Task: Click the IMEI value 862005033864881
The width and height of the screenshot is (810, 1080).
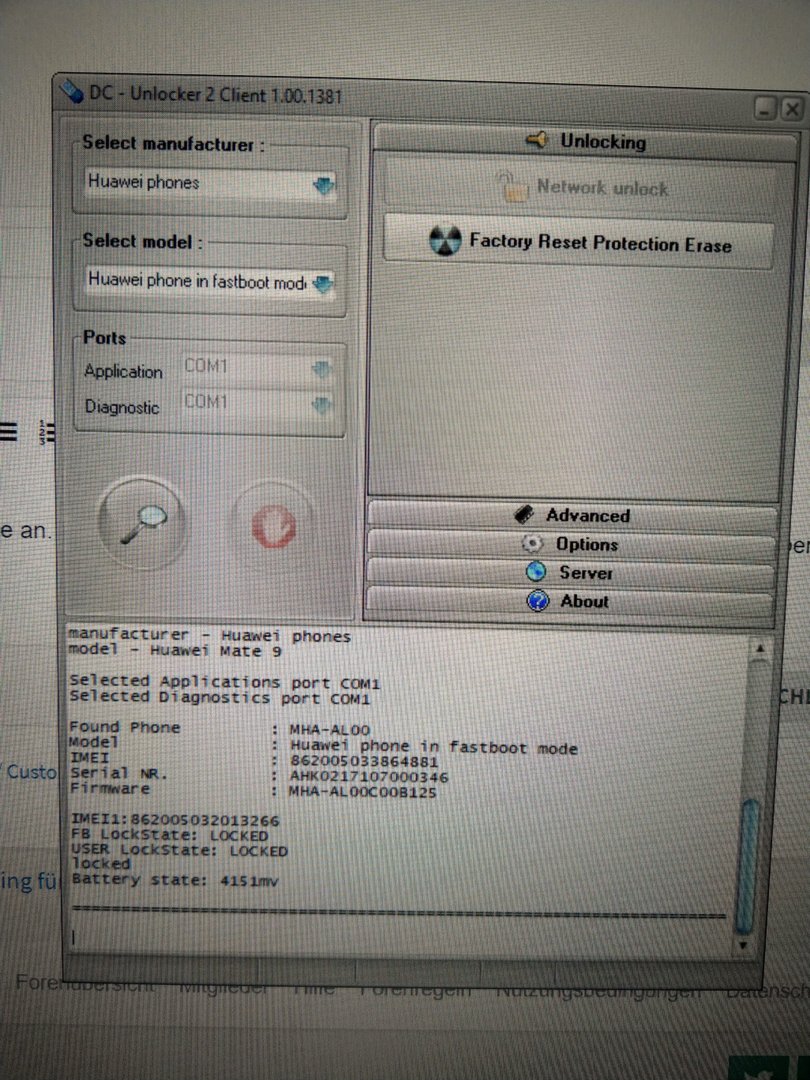Action: point(364,762)
